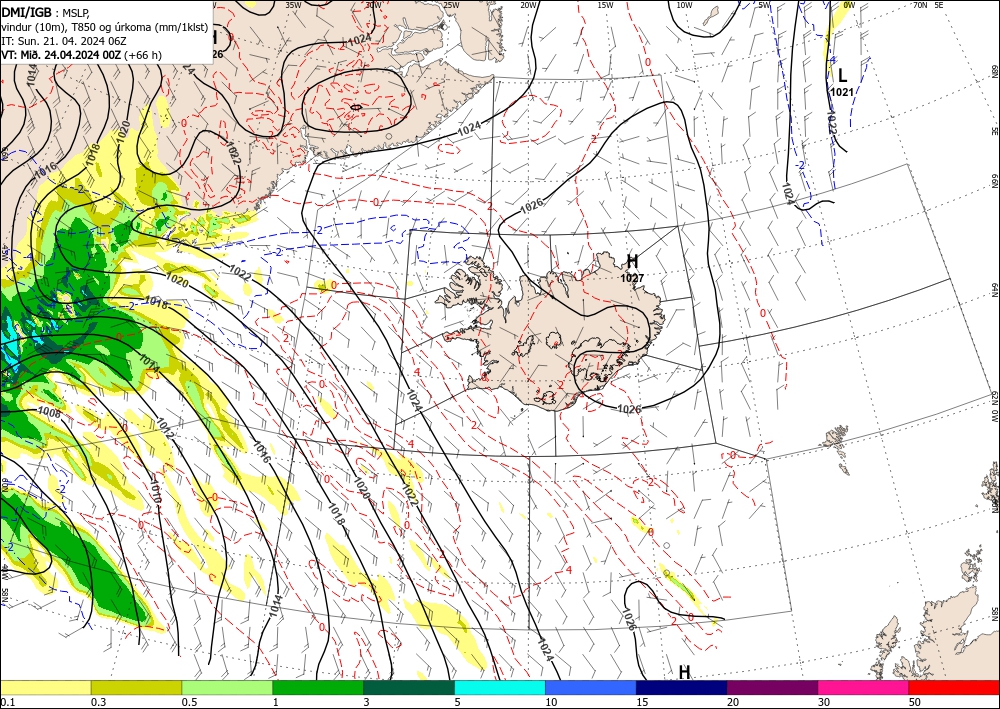Click the navy 15–20 legend swatch
This screenshot has height=709, width=1000.
click(681, 687)
